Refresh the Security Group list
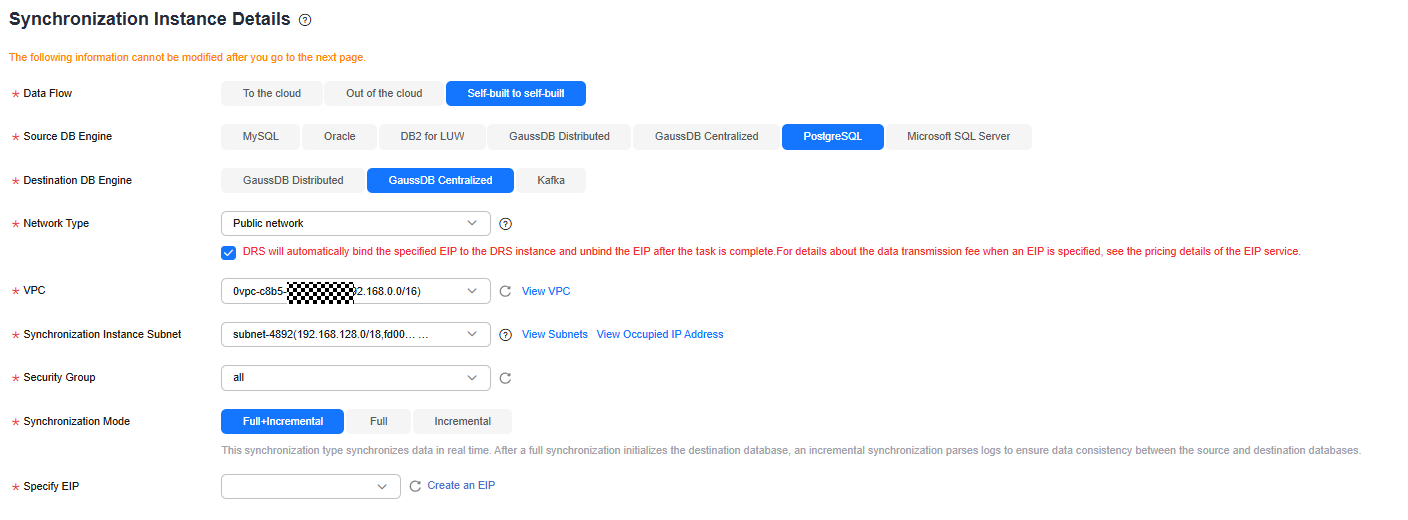The width and height of the screenshot is (1408, 520). pos(505,378)
